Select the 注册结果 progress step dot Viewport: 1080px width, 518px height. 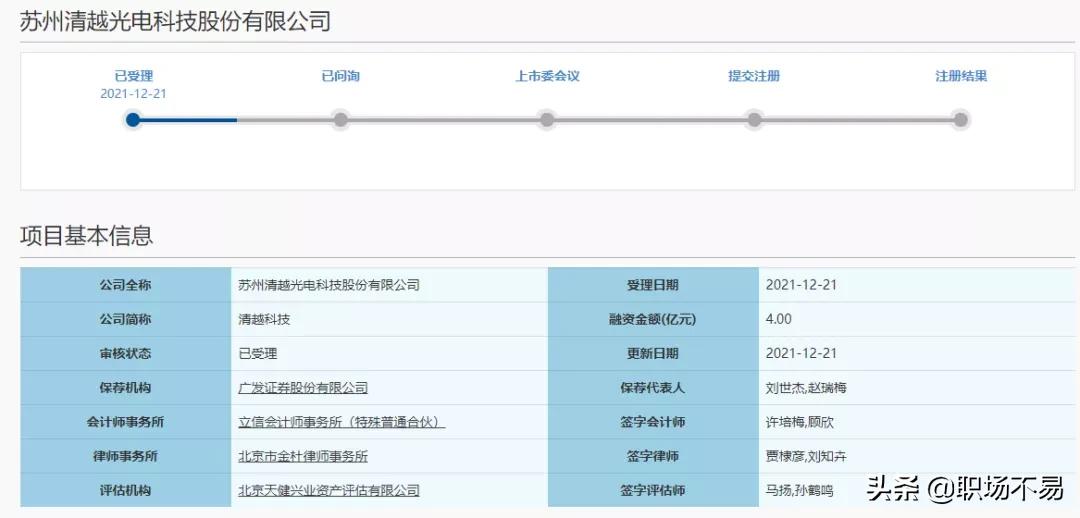click(x=961, y=120)
